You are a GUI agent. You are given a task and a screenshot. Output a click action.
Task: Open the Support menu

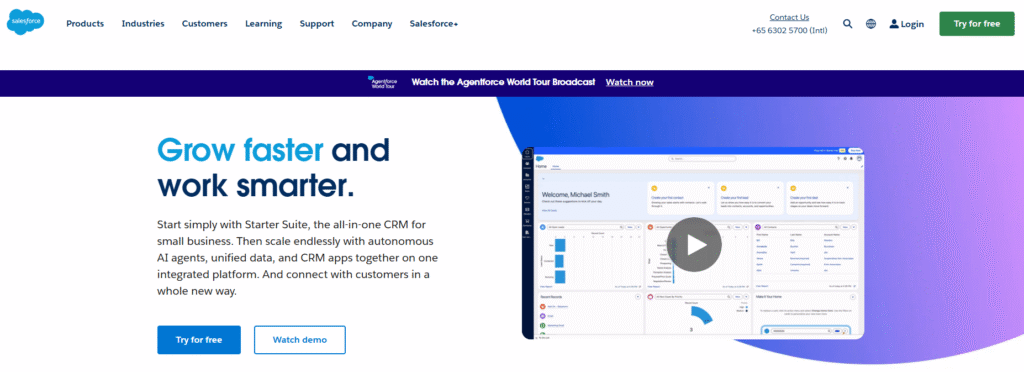(317, 23)
